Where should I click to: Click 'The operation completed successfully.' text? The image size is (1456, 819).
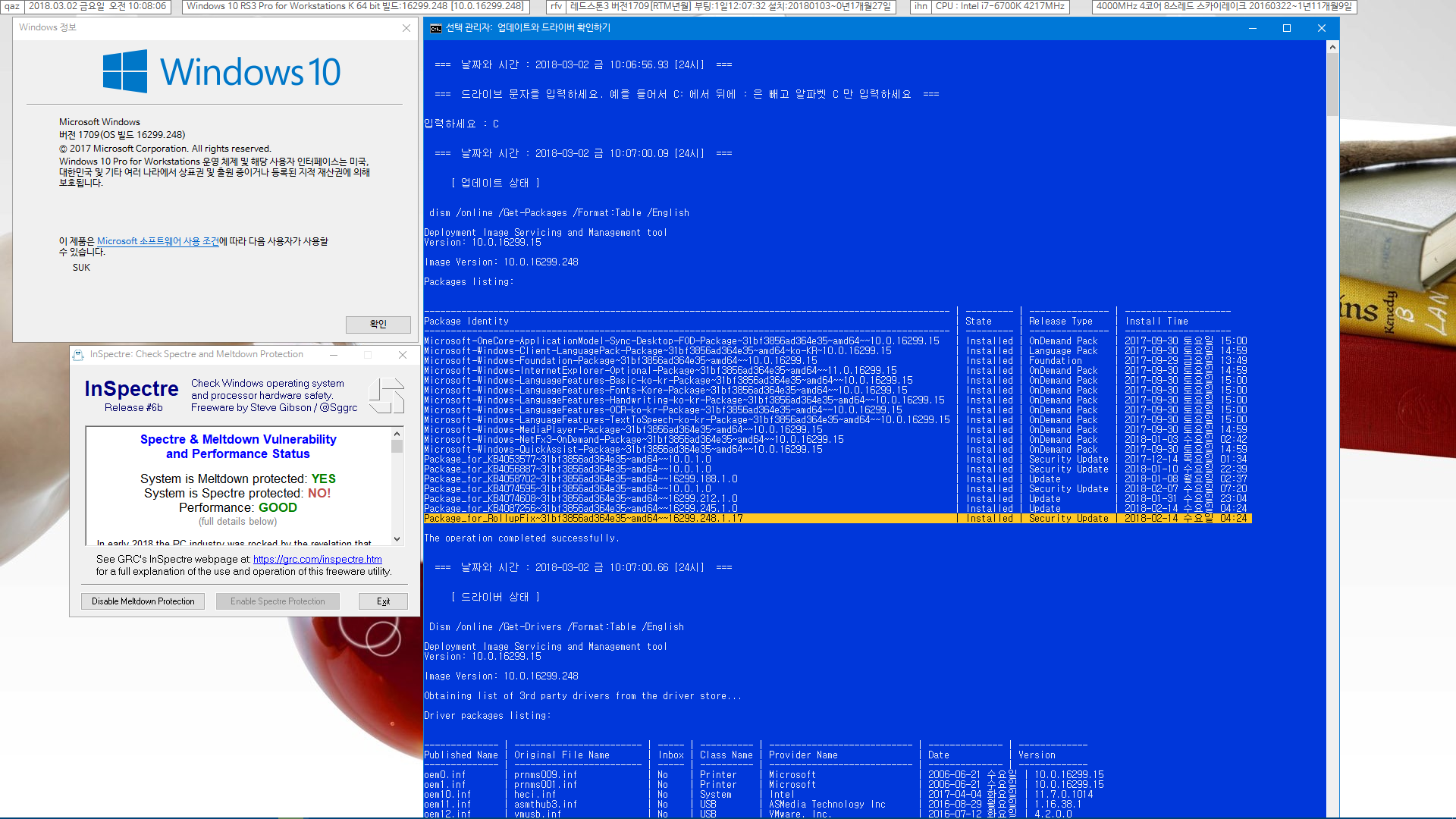point(522,538)
